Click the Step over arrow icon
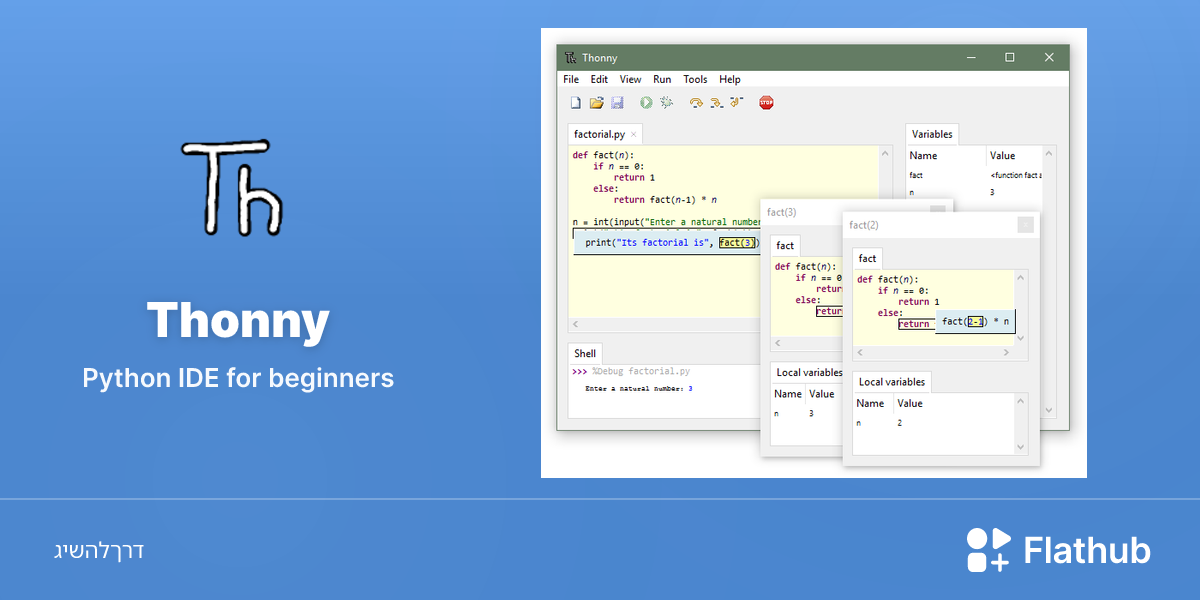The width and height of the screenshot is (1200, 600). (x=696, y=102)
